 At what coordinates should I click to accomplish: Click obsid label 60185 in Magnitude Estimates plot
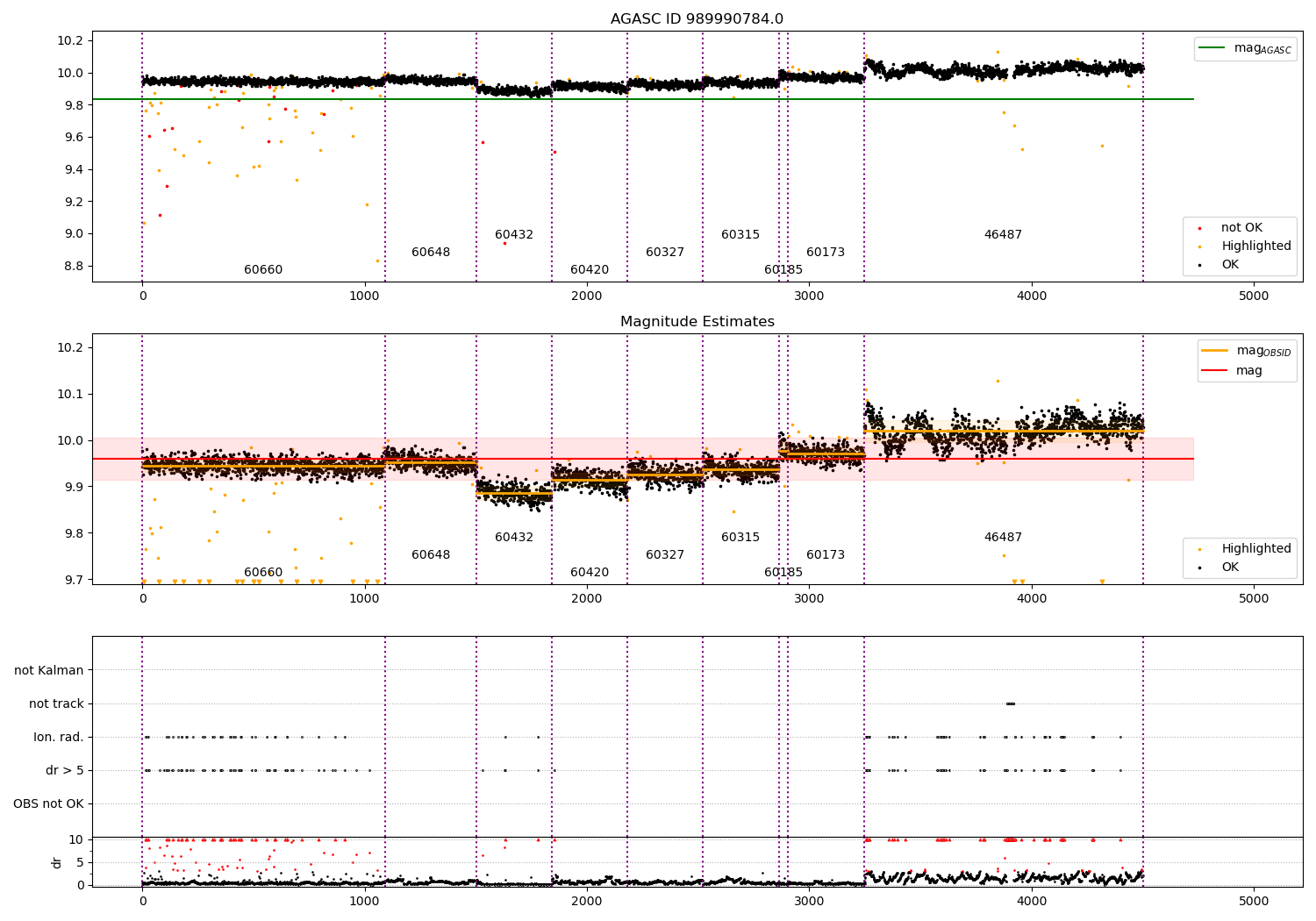[783, 573]
